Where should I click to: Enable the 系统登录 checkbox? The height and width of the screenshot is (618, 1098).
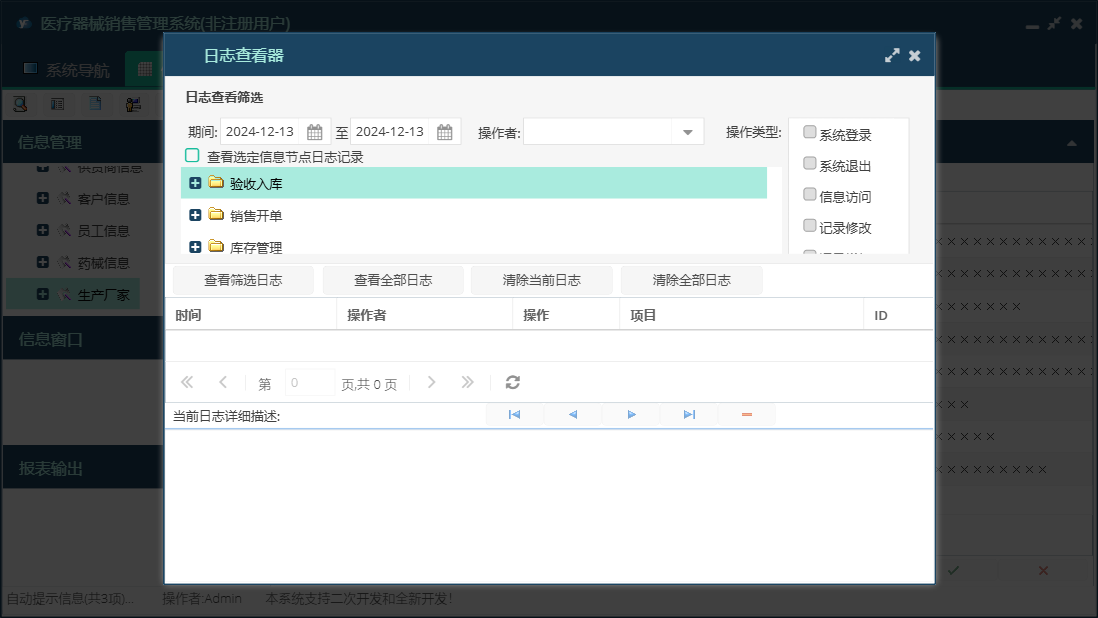(x=810, y=133)
